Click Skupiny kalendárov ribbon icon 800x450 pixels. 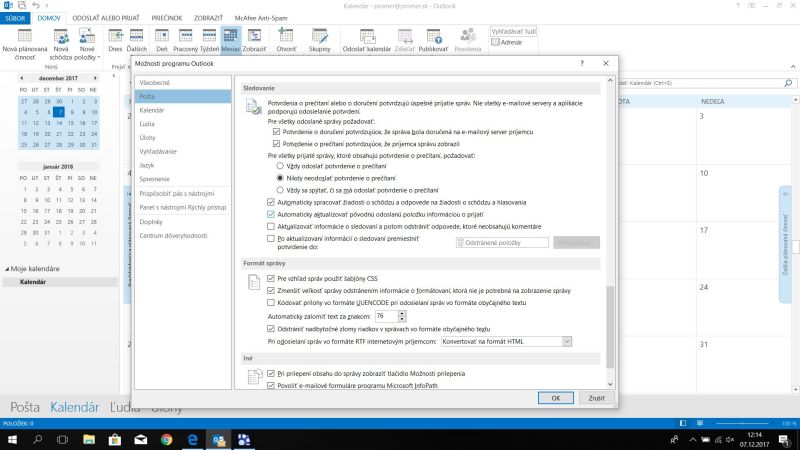coord(319,41)
